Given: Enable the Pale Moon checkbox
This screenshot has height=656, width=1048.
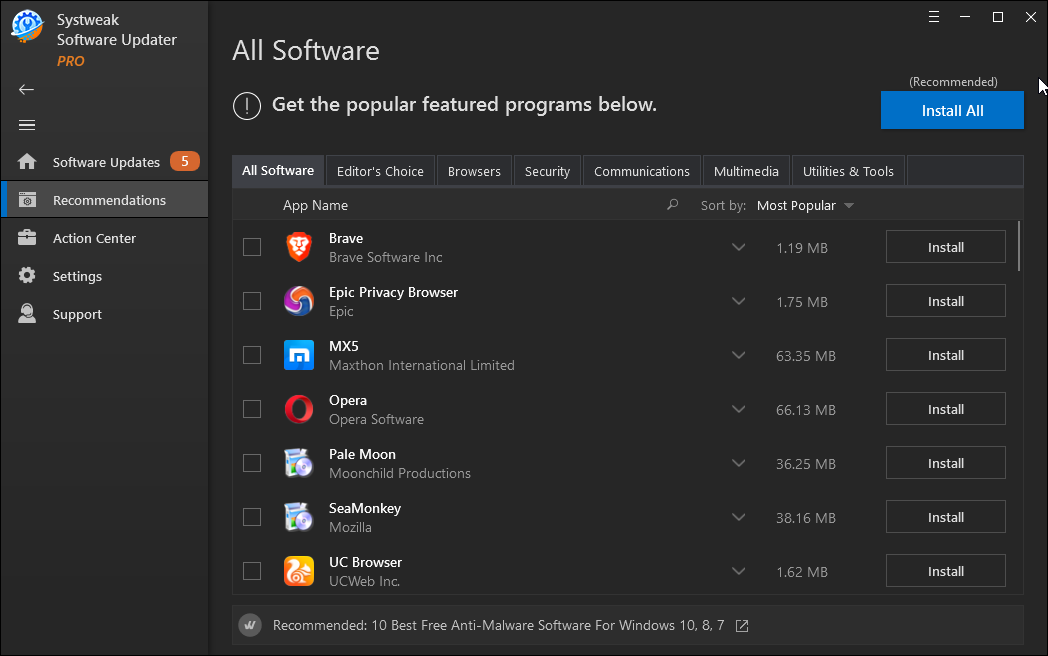Looking at the screenshot, I should 252,463.
